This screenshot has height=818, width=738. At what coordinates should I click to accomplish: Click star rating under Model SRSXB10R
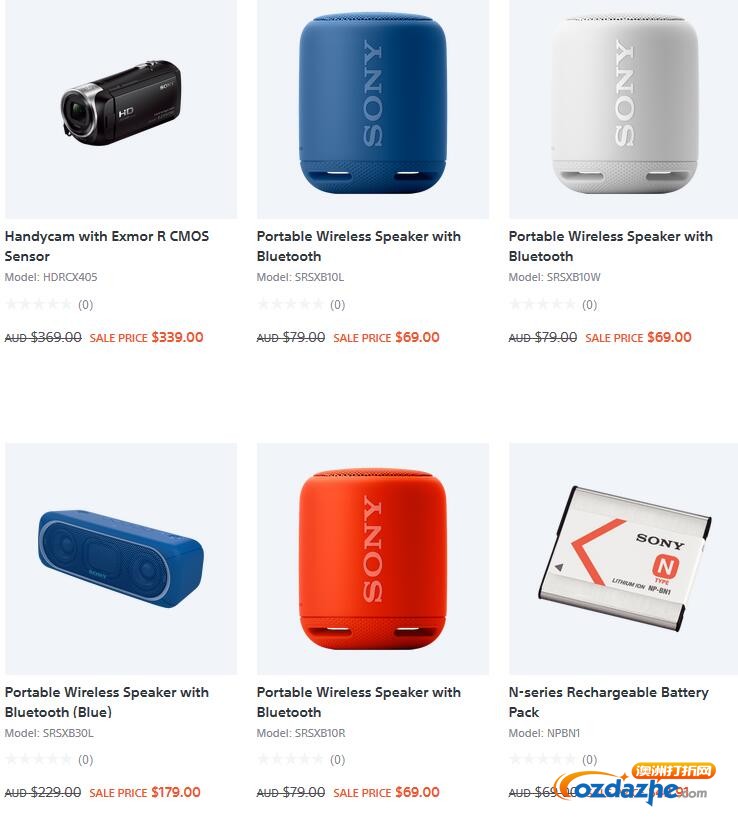click(x=290, y=760)
